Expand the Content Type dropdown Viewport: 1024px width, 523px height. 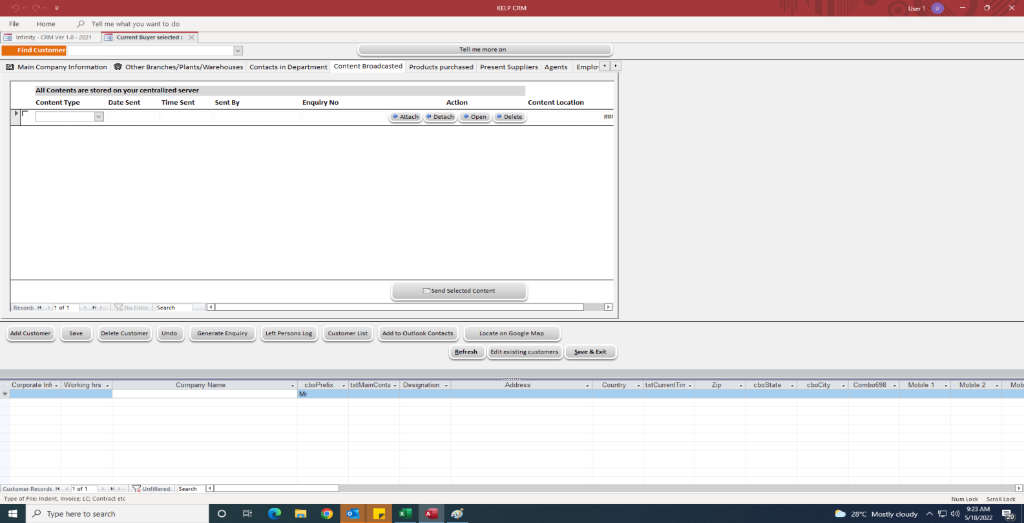pos(98,117)
